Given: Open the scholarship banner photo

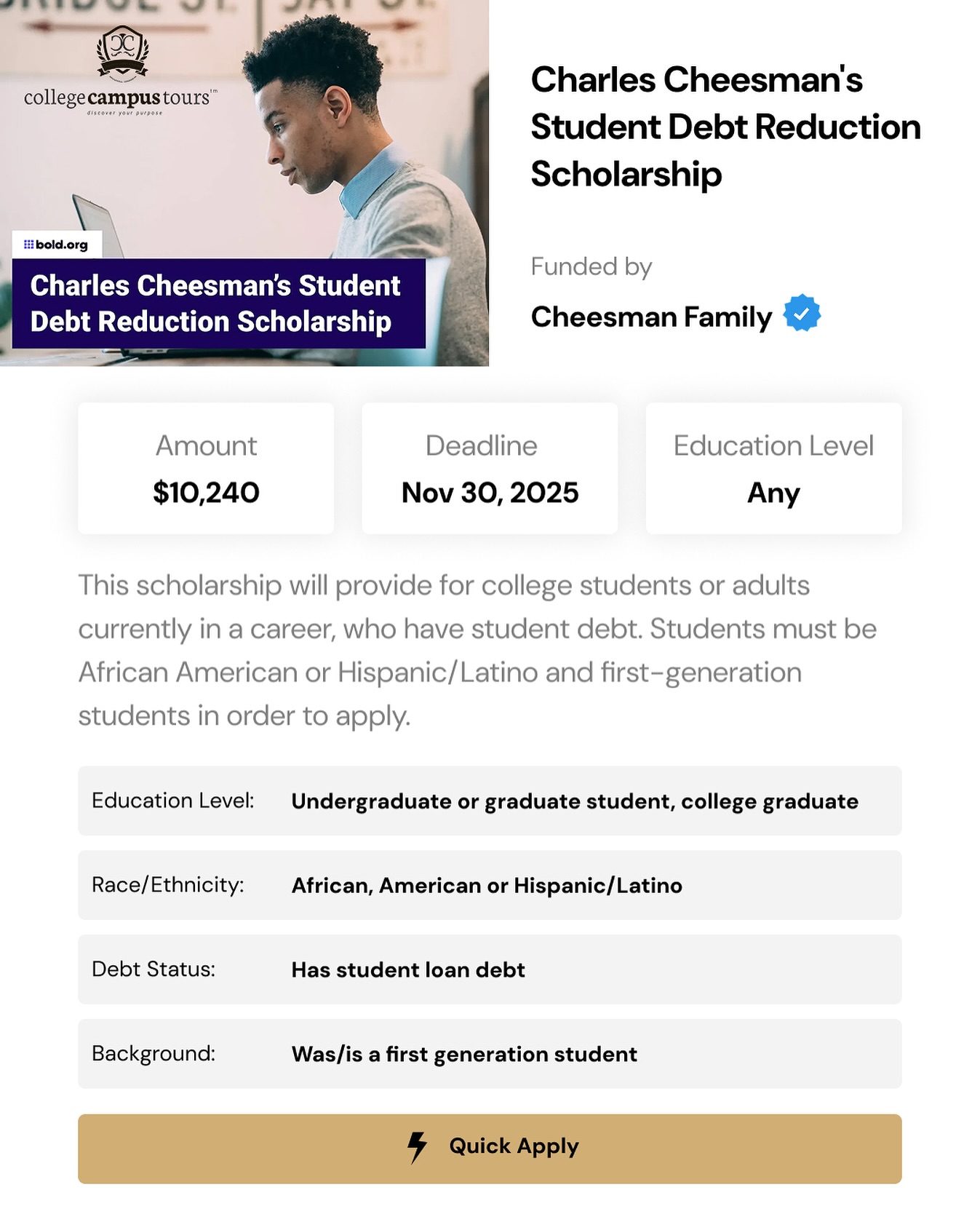Looking at the screenshot, I should tap(244, 183).
